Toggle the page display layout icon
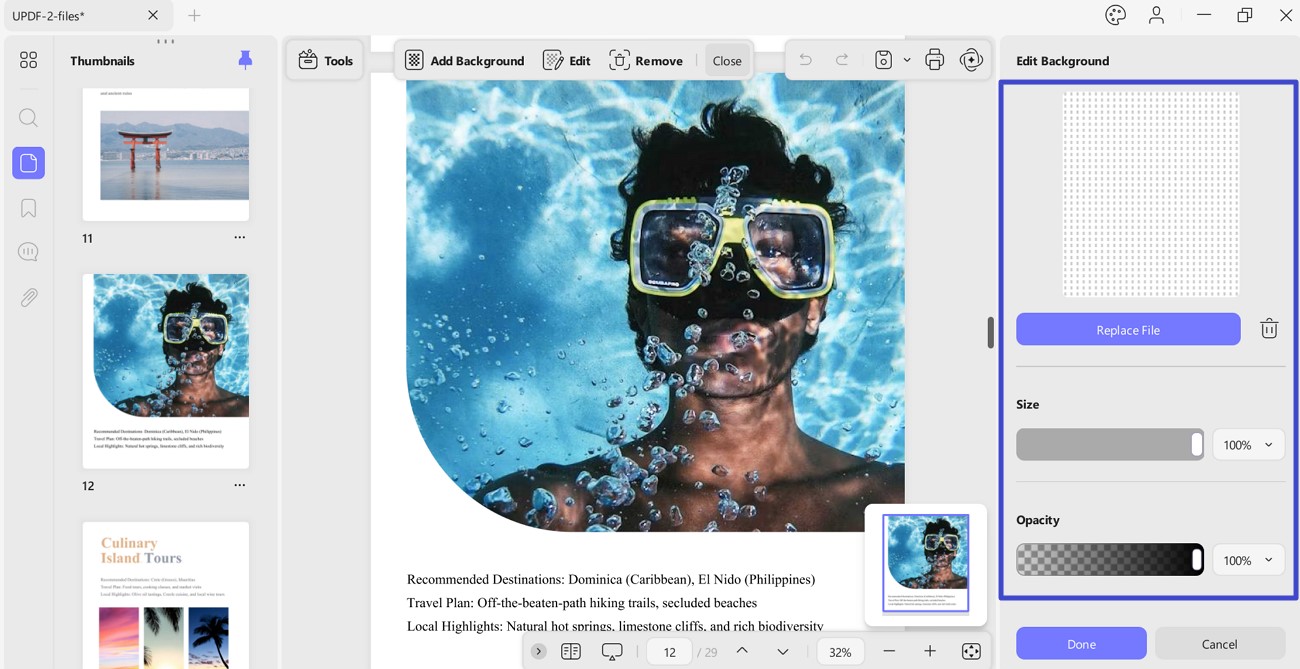 [571, 651]
